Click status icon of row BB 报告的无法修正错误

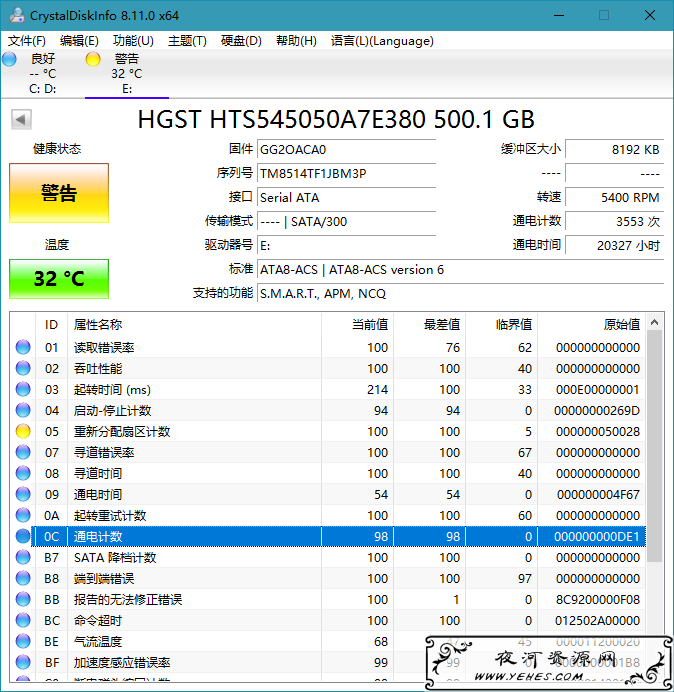point(23,599)
